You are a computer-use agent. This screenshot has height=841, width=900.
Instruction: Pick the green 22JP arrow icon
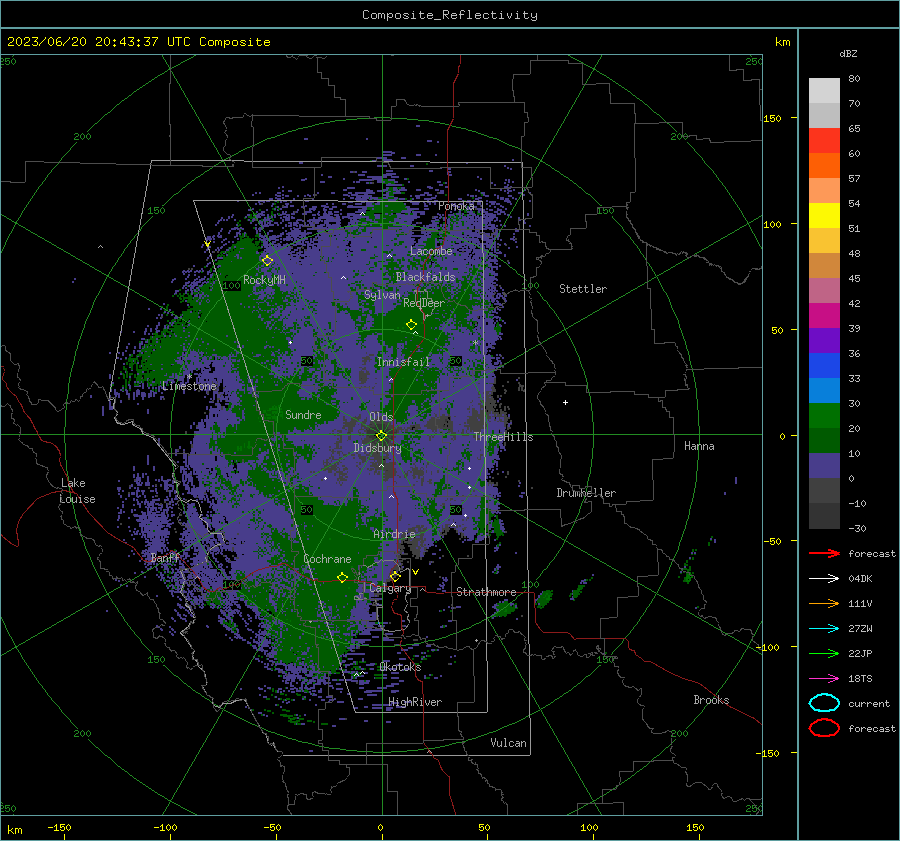coord(824,653)
